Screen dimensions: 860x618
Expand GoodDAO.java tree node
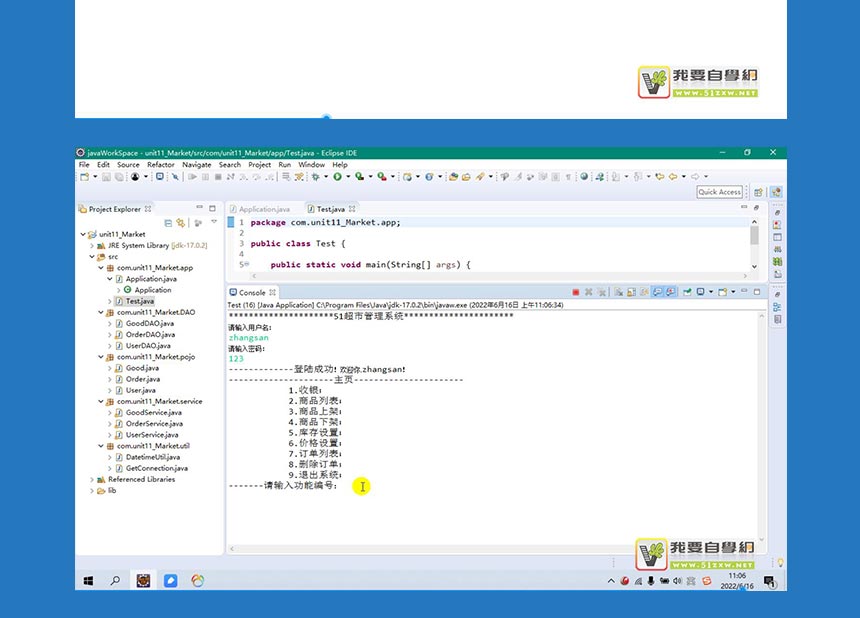pyautogui.click(x=110, y=324)
